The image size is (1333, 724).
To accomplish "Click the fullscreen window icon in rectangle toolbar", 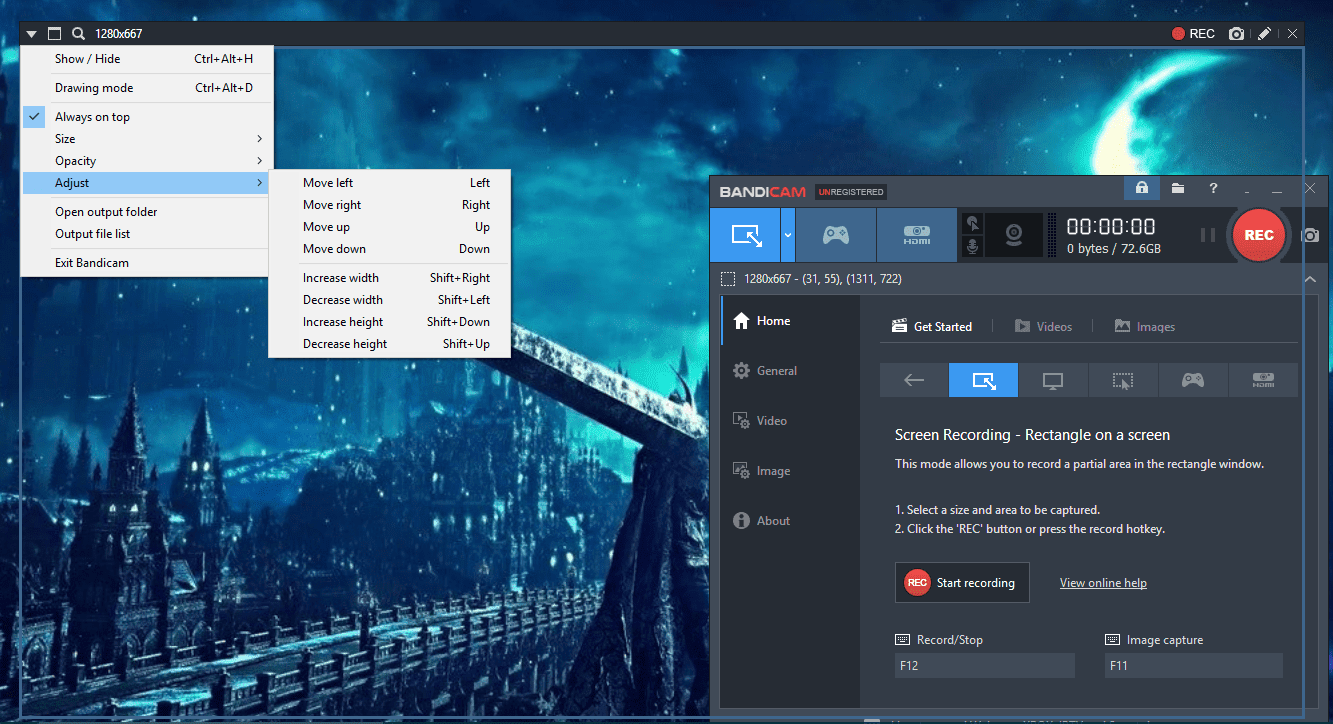I will point(55,34).
